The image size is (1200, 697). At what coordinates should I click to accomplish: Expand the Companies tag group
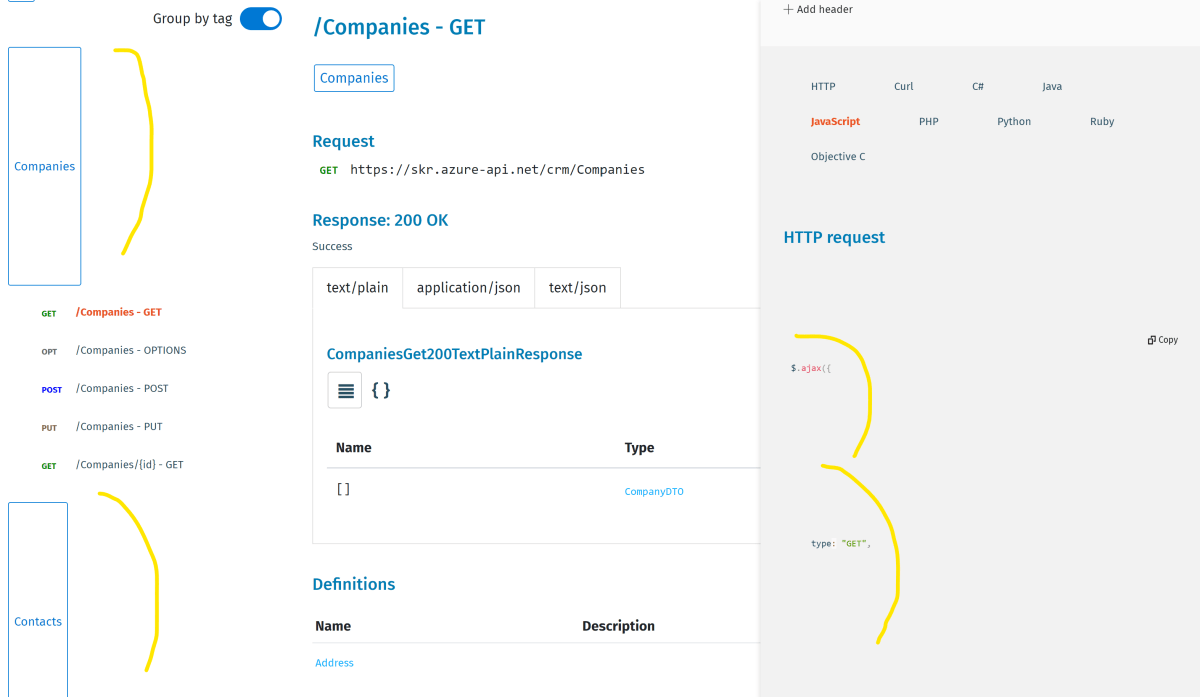(x=44, y=166)
